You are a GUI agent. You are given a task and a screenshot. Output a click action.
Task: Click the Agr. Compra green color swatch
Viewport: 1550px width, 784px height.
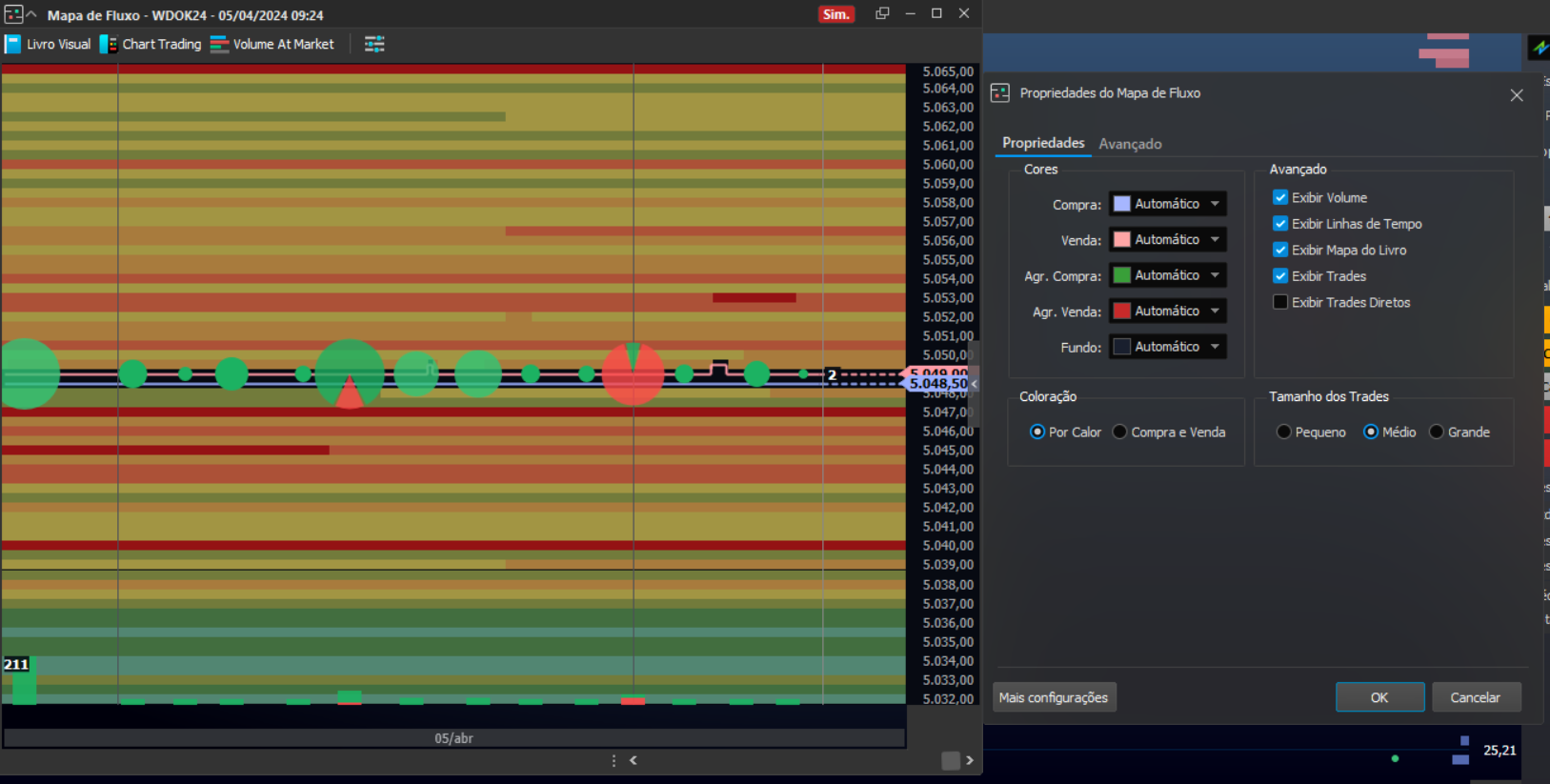point(1122,275)
